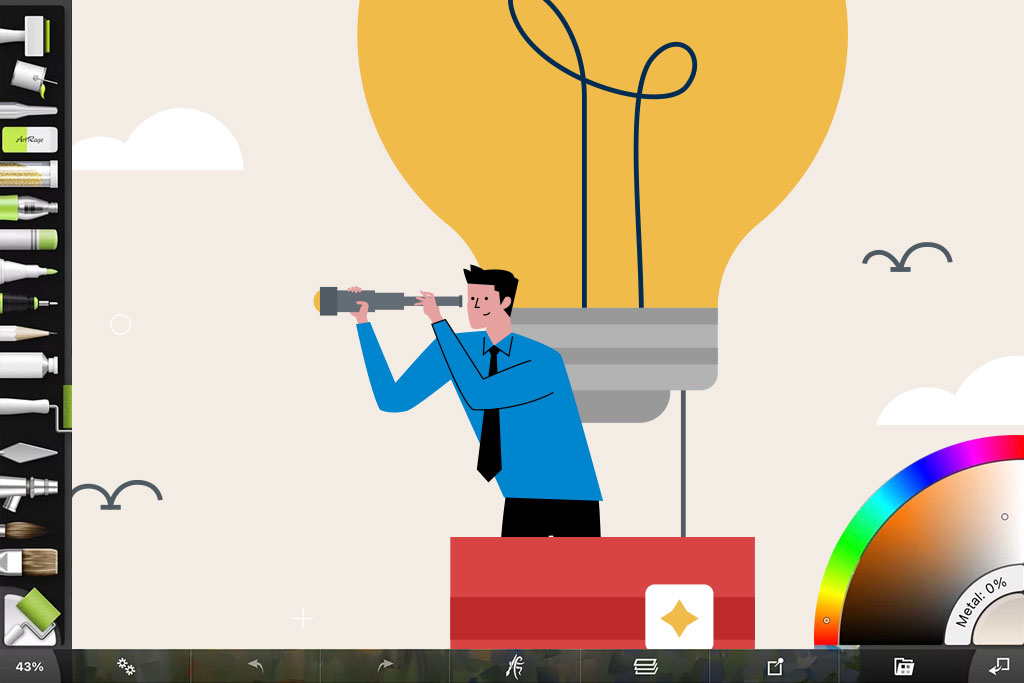Open the Layers panel
Screen dimensions: 1024x683
pos(645,667)
